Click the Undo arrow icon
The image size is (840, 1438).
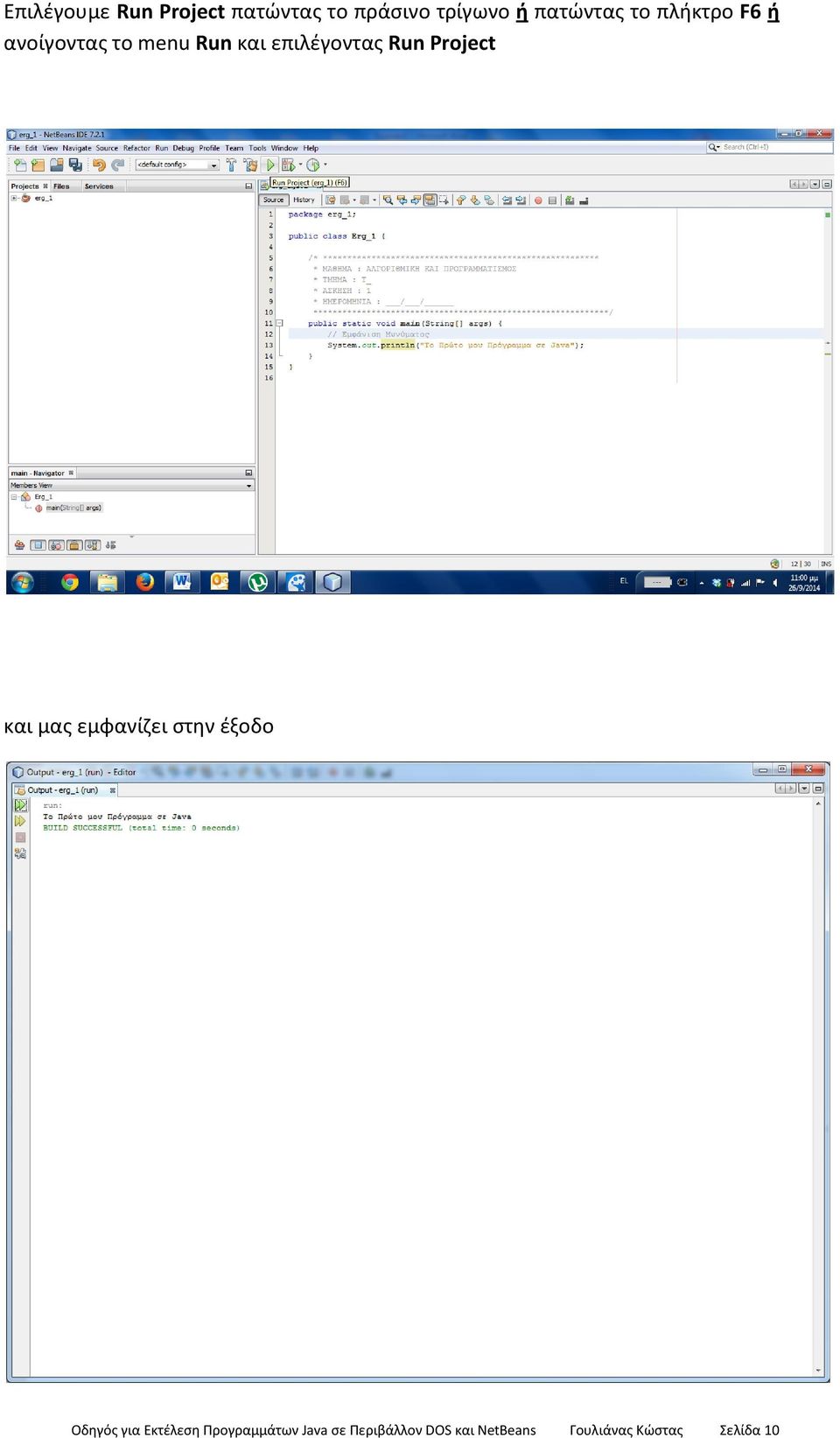[x=99, y=165]
